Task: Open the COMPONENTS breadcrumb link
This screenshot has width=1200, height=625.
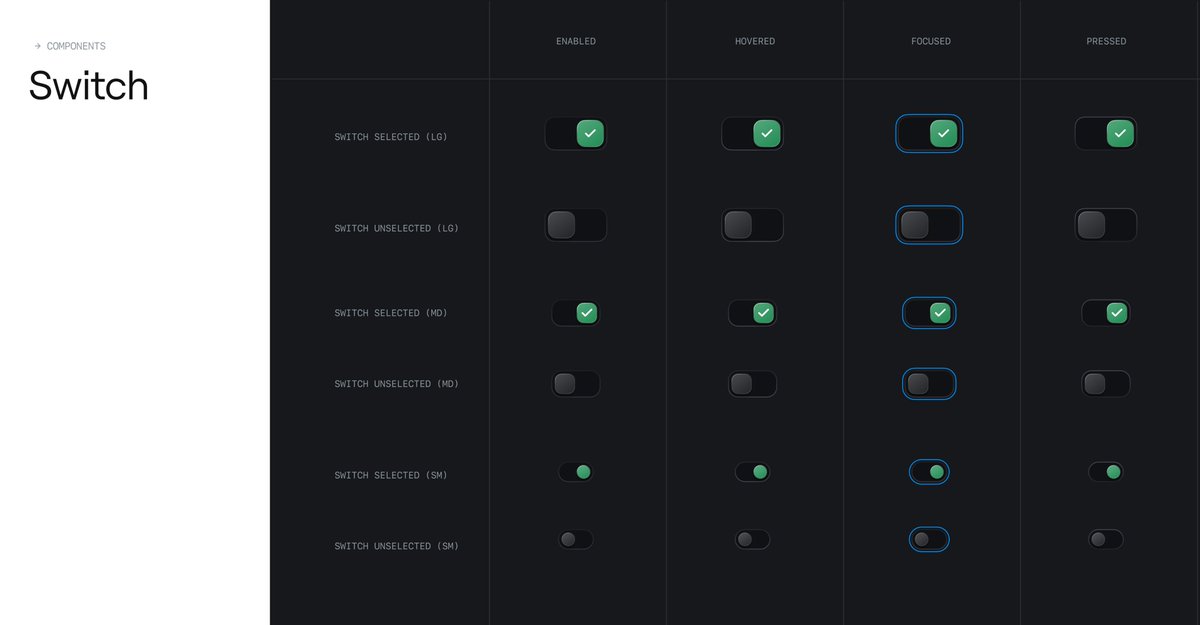Action: [76, 46]
